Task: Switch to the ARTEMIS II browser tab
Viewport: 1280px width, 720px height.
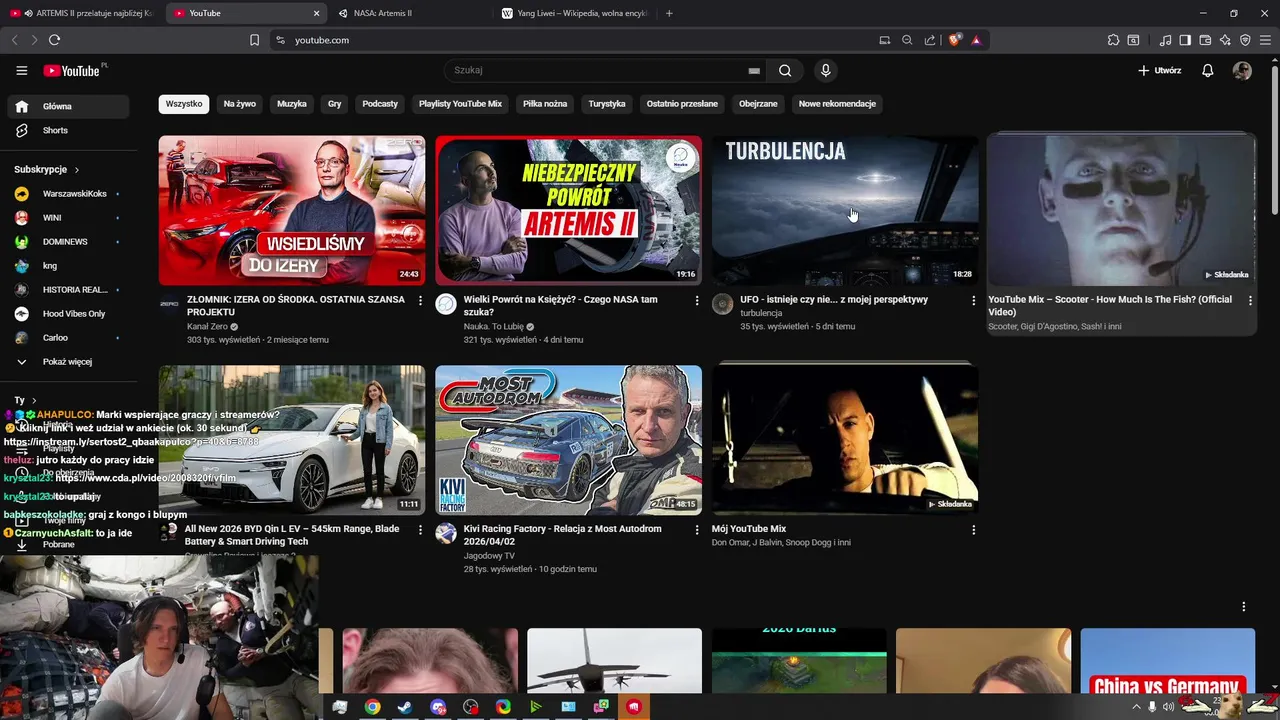Action: (82, 13)
